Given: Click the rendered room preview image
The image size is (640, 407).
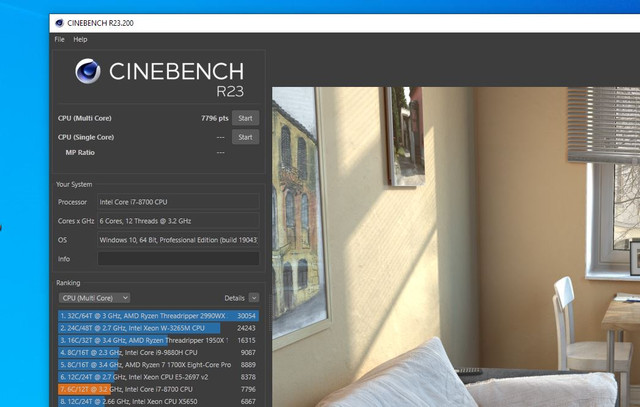Looking at the screenshot, I should (456, 247).
